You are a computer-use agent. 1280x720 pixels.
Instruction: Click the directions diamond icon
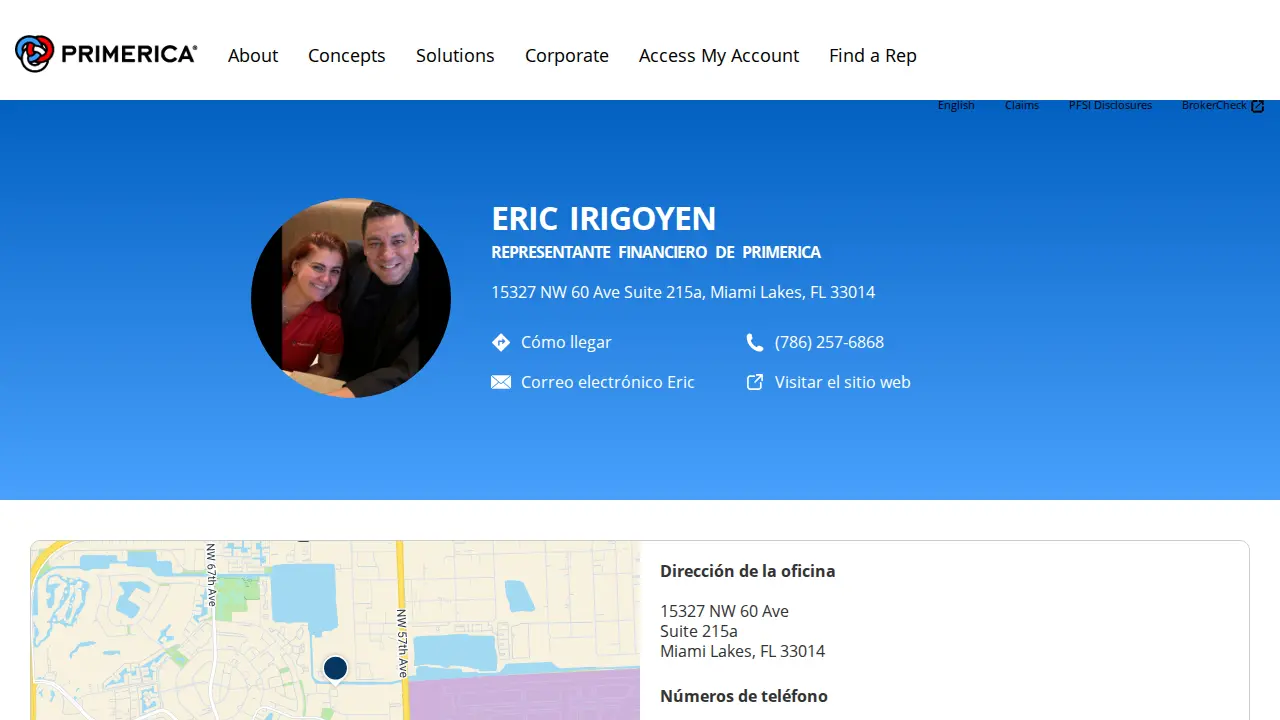[x=501, y=342]
